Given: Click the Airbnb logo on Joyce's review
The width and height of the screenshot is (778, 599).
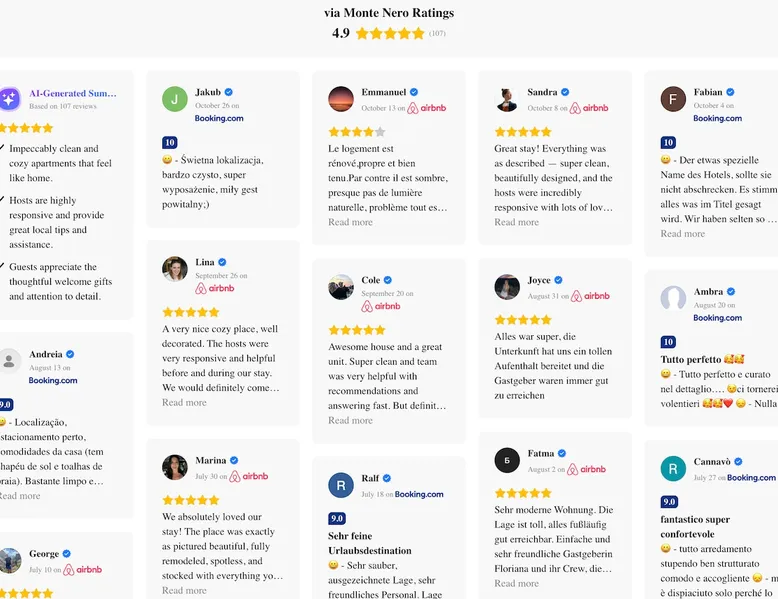Looking at the screenshot, I should [x=597, y=296].
